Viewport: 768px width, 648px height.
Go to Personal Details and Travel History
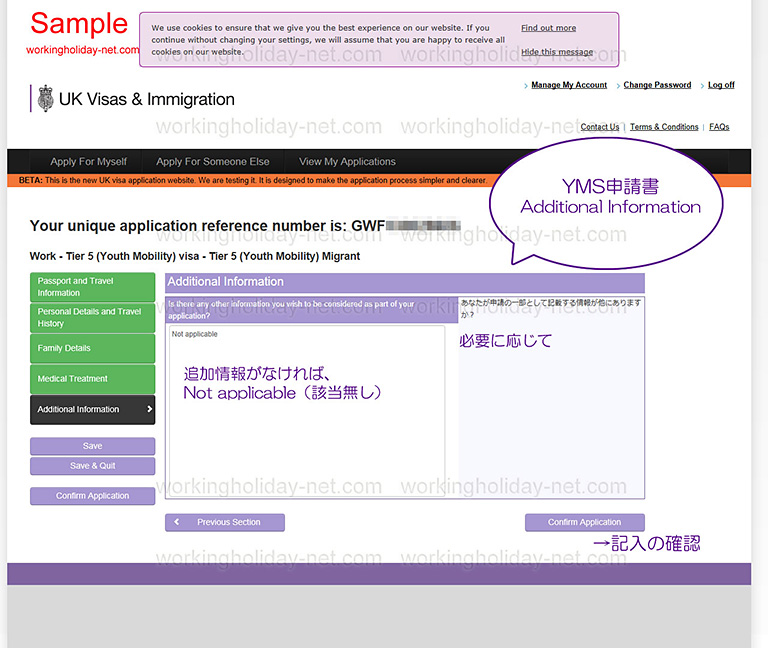click(x=93, y=318)
